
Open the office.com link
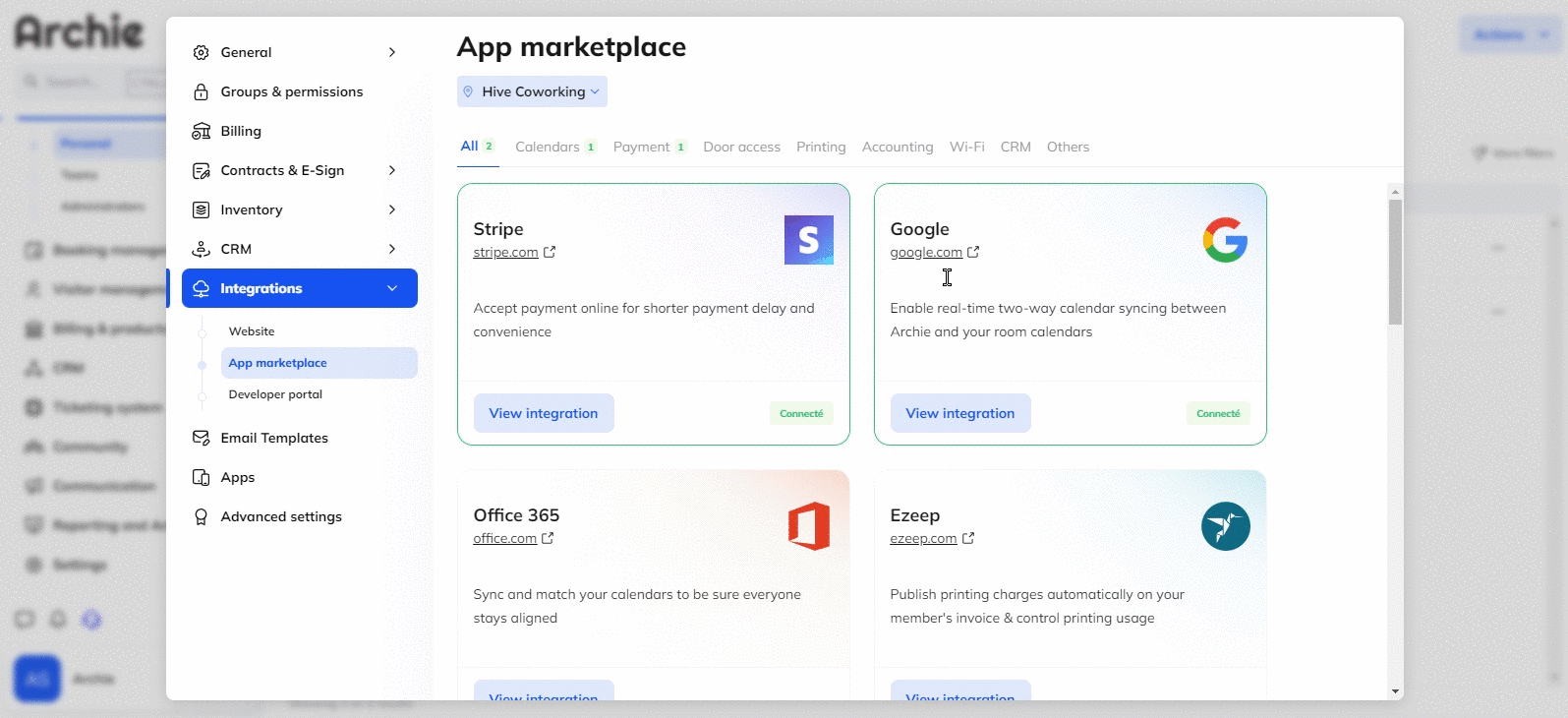click(504, 538)
